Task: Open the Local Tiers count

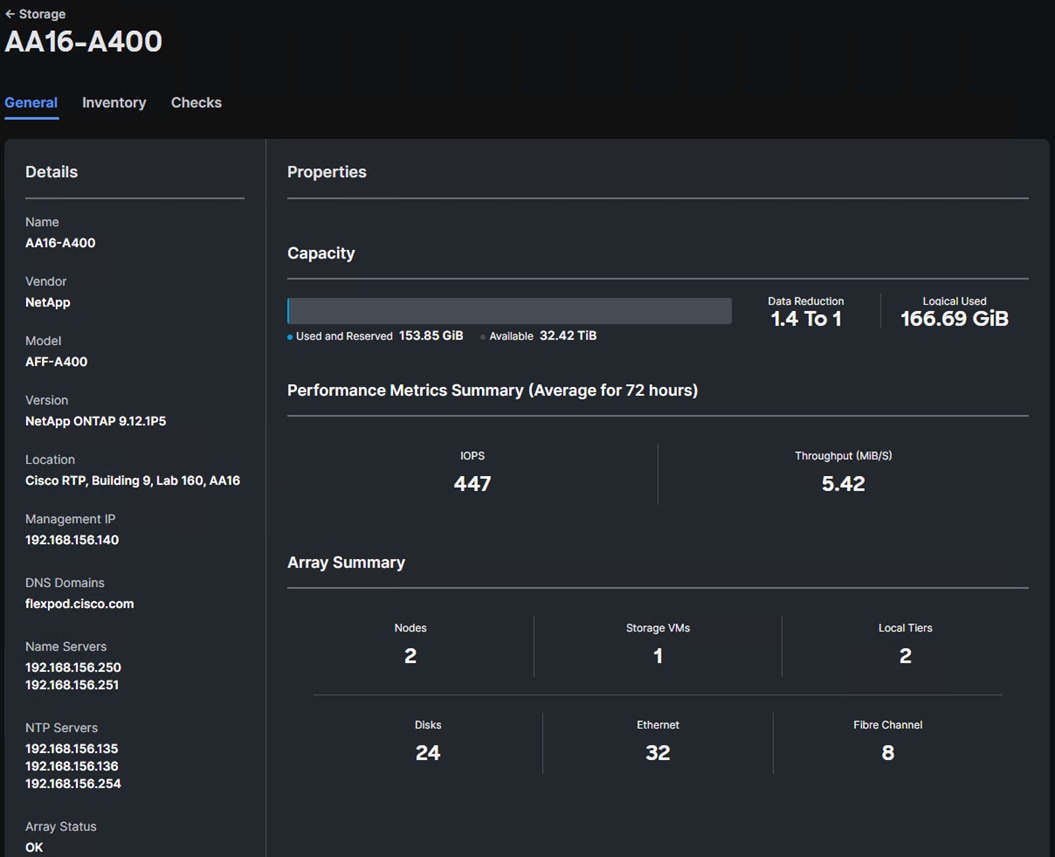Action: coord(905,656)
